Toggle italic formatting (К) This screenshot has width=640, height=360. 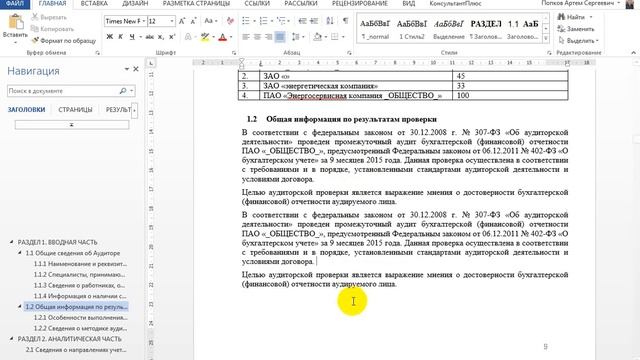tap(120, 37)
